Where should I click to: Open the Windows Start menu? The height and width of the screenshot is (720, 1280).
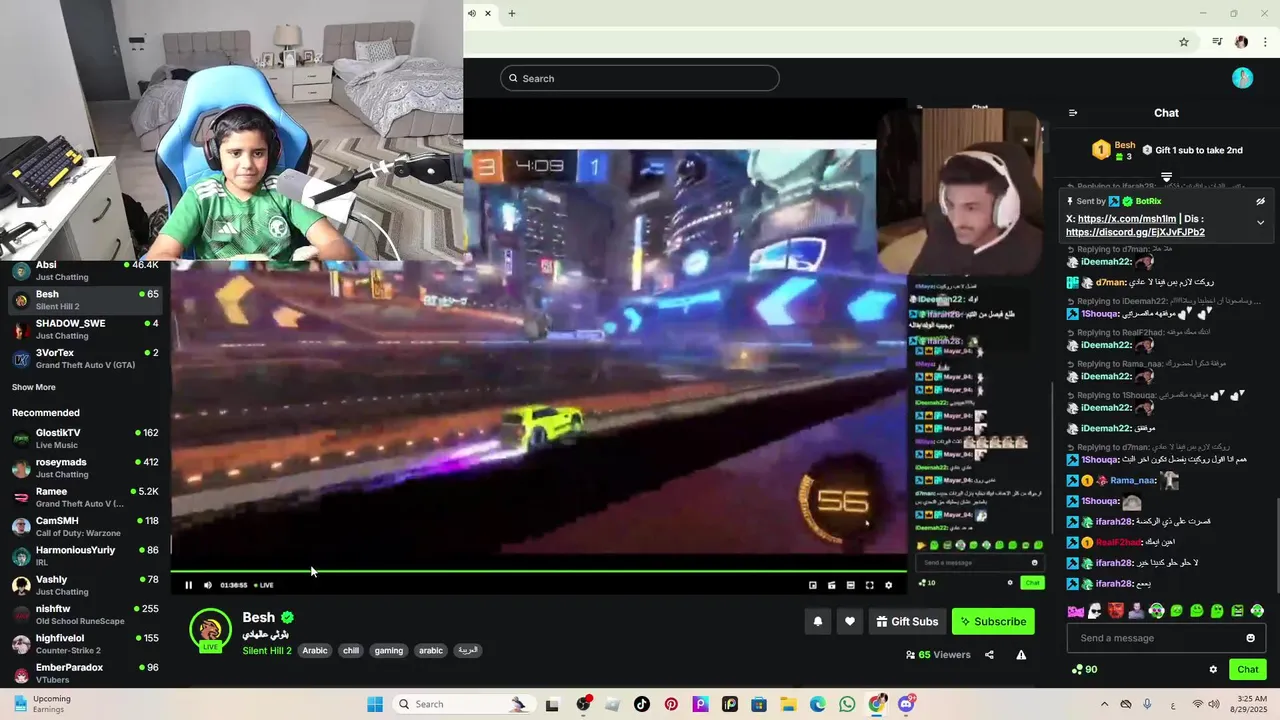pos(375,704)
